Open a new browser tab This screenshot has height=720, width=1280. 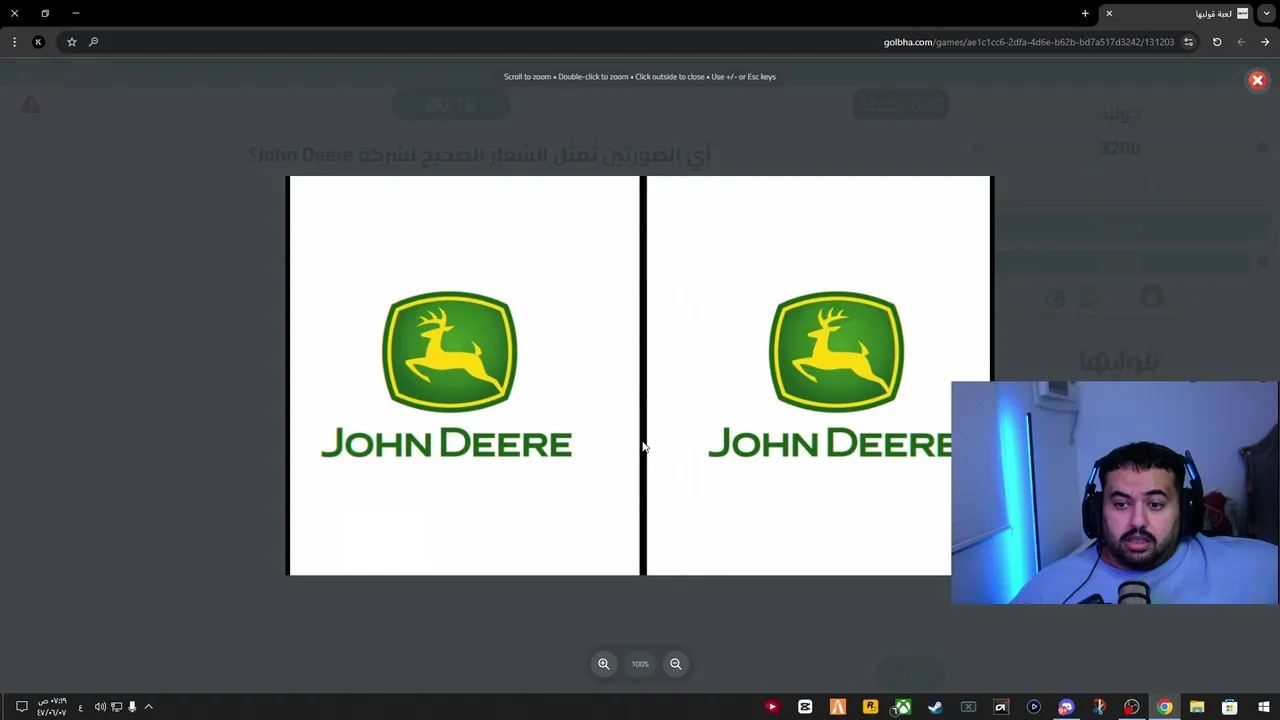tap(1085, 14)
